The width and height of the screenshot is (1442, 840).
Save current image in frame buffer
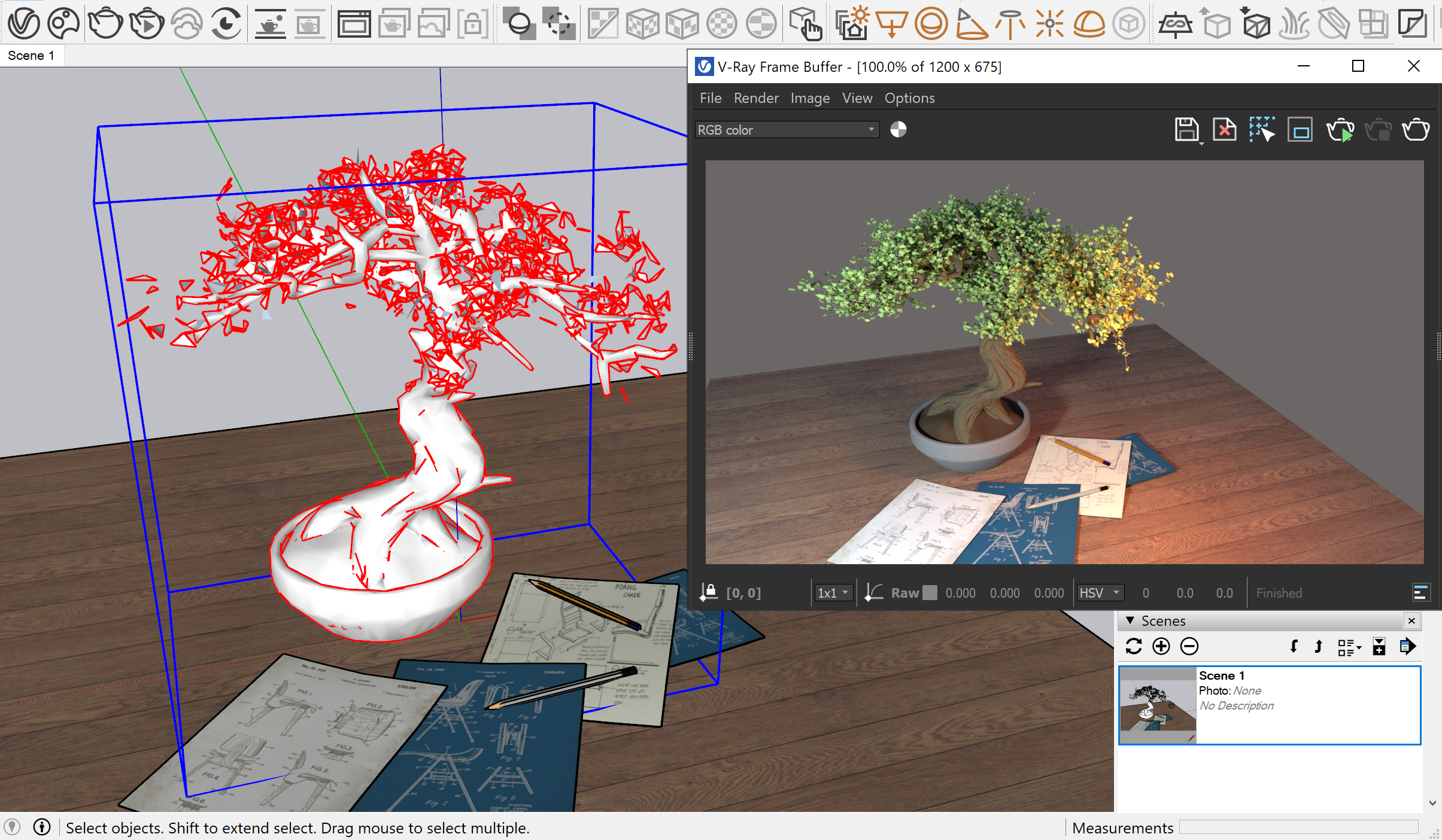coord(1186,129)
